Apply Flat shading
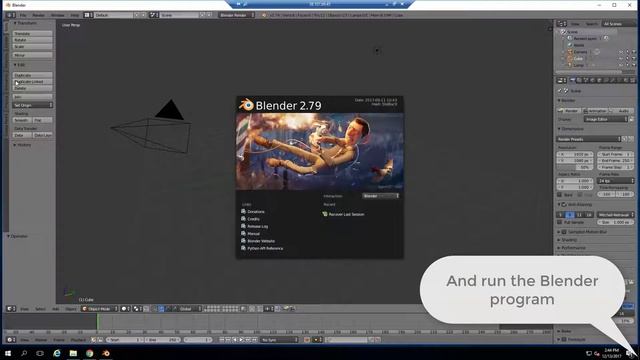This screenshot has height=360, width=640. [42, 120]
